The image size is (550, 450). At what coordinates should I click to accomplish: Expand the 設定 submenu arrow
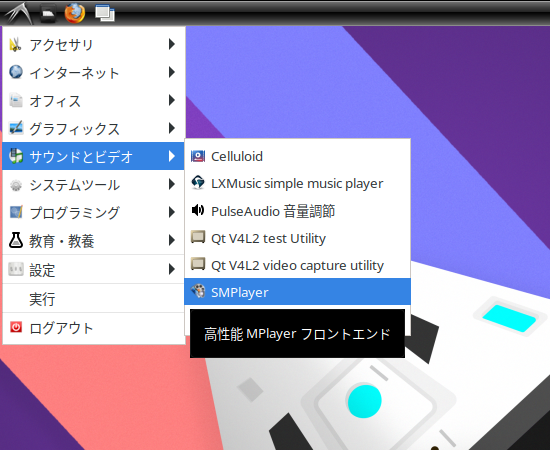[x=172, y=269]
